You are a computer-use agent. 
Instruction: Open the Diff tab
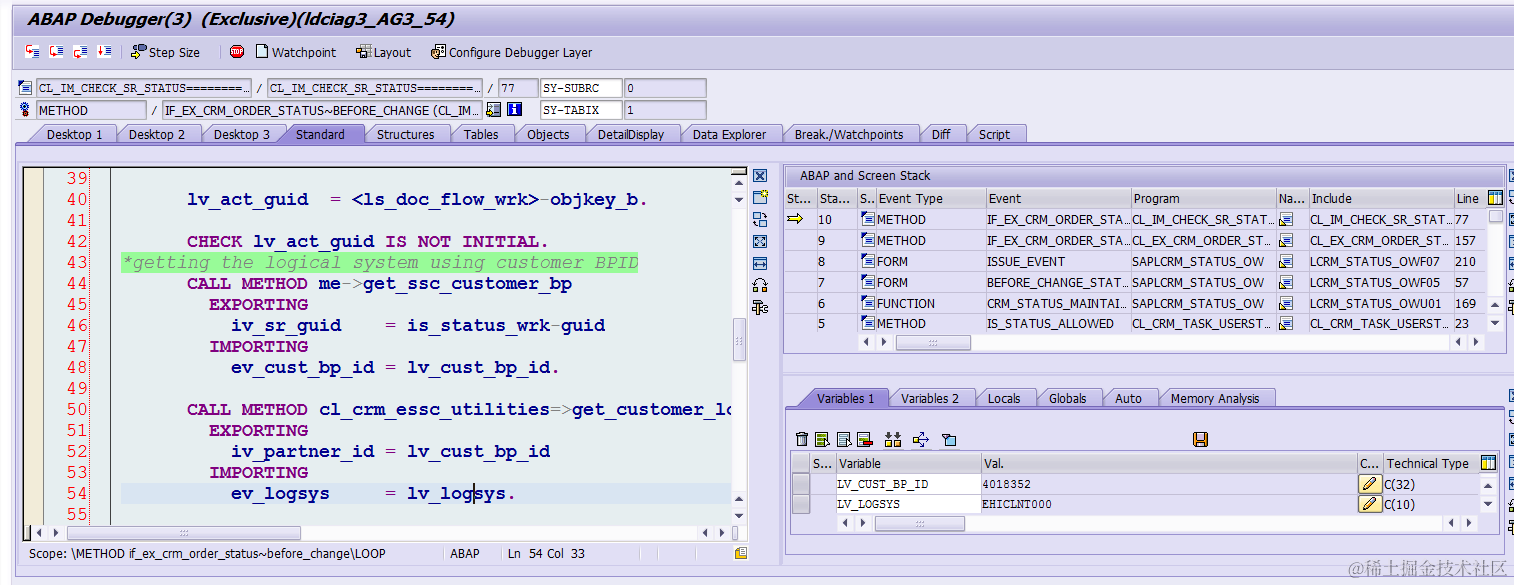pyautogui.click(x=941, y=134)
